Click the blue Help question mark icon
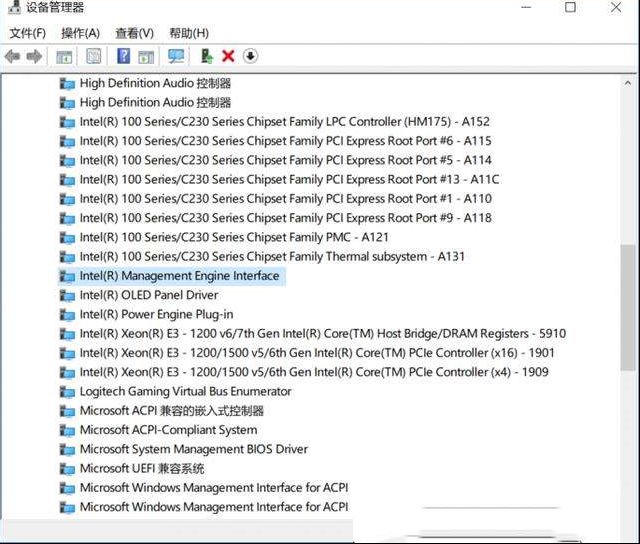The image size is (640, 544). point(124,56)
